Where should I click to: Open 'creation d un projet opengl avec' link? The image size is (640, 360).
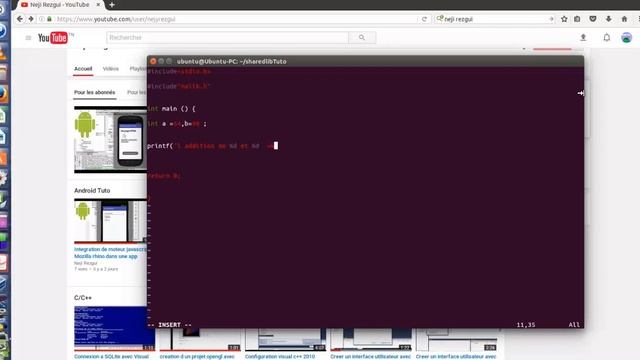click(197, 356)
